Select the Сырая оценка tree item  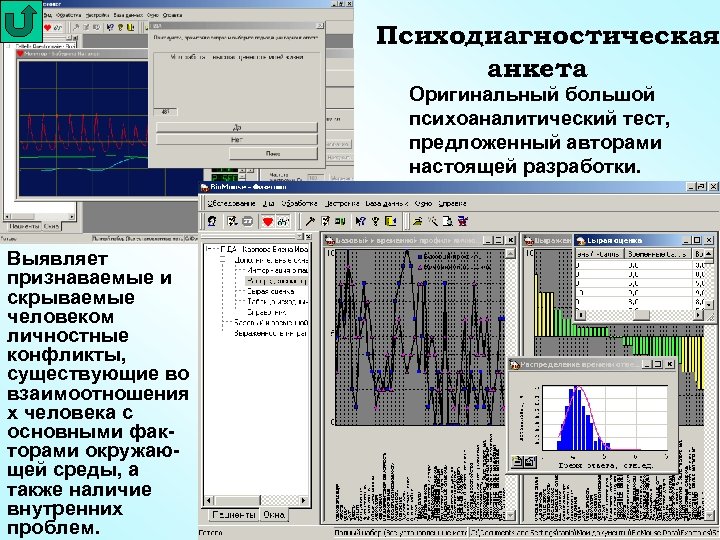(x=270, y=292)
